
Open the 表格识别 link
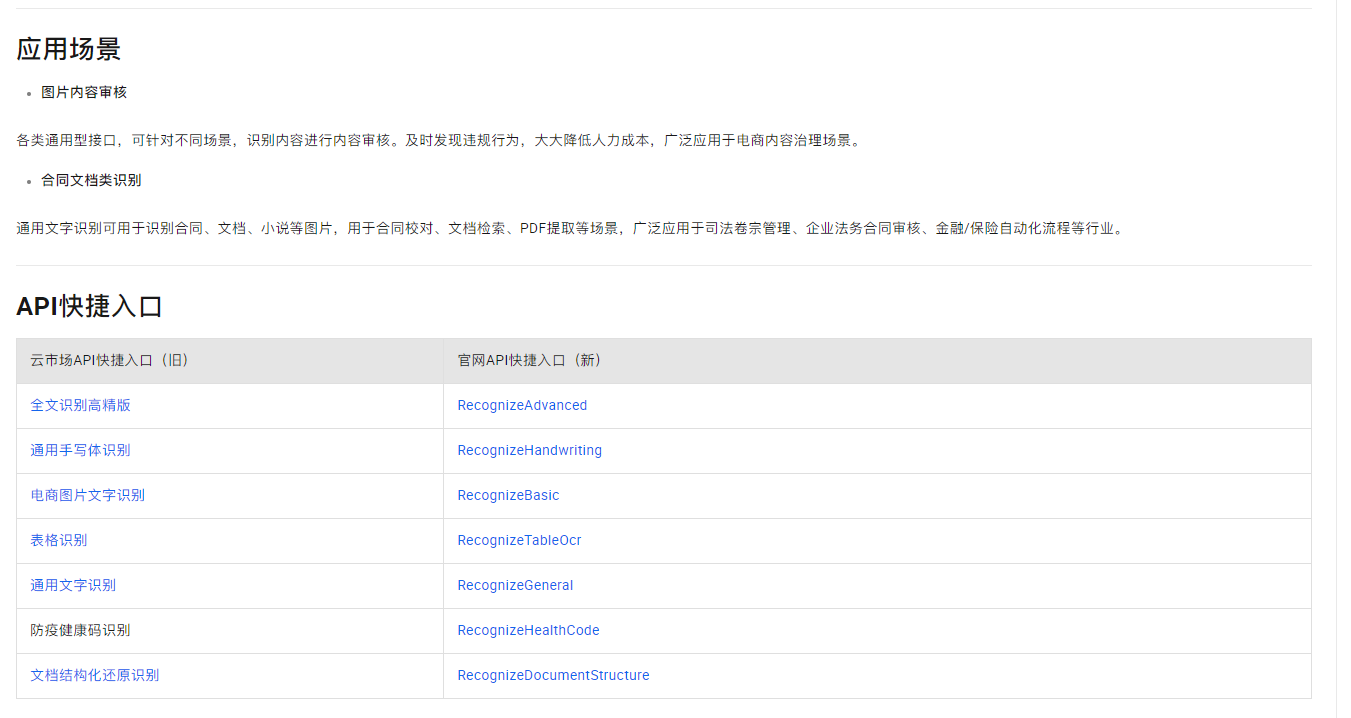(x=59, y=540)
